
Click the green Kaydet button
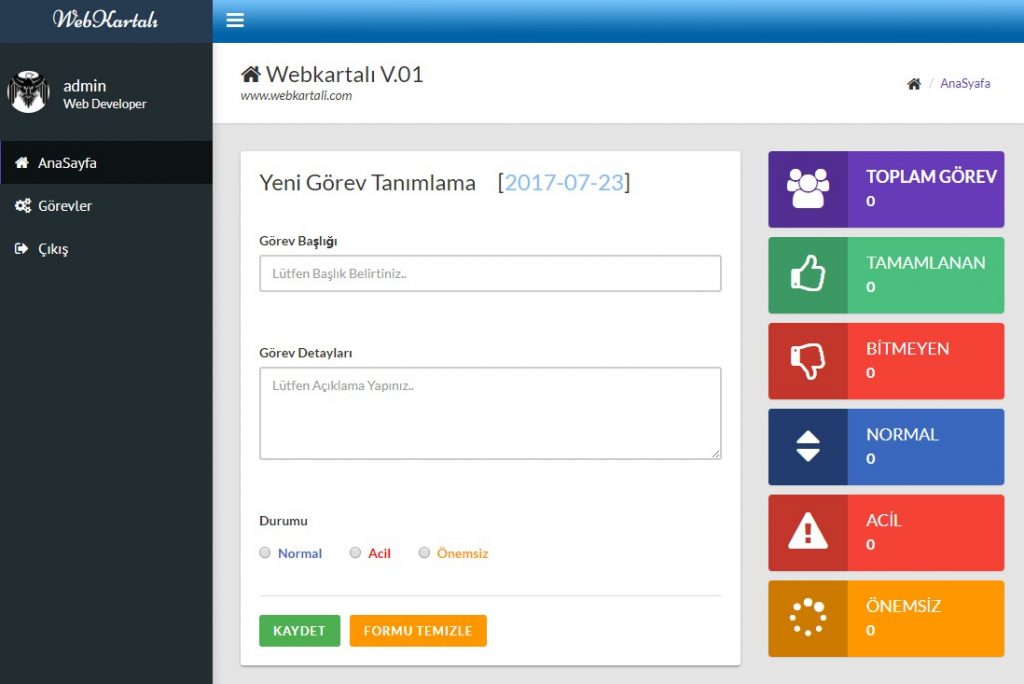[300, 630]
